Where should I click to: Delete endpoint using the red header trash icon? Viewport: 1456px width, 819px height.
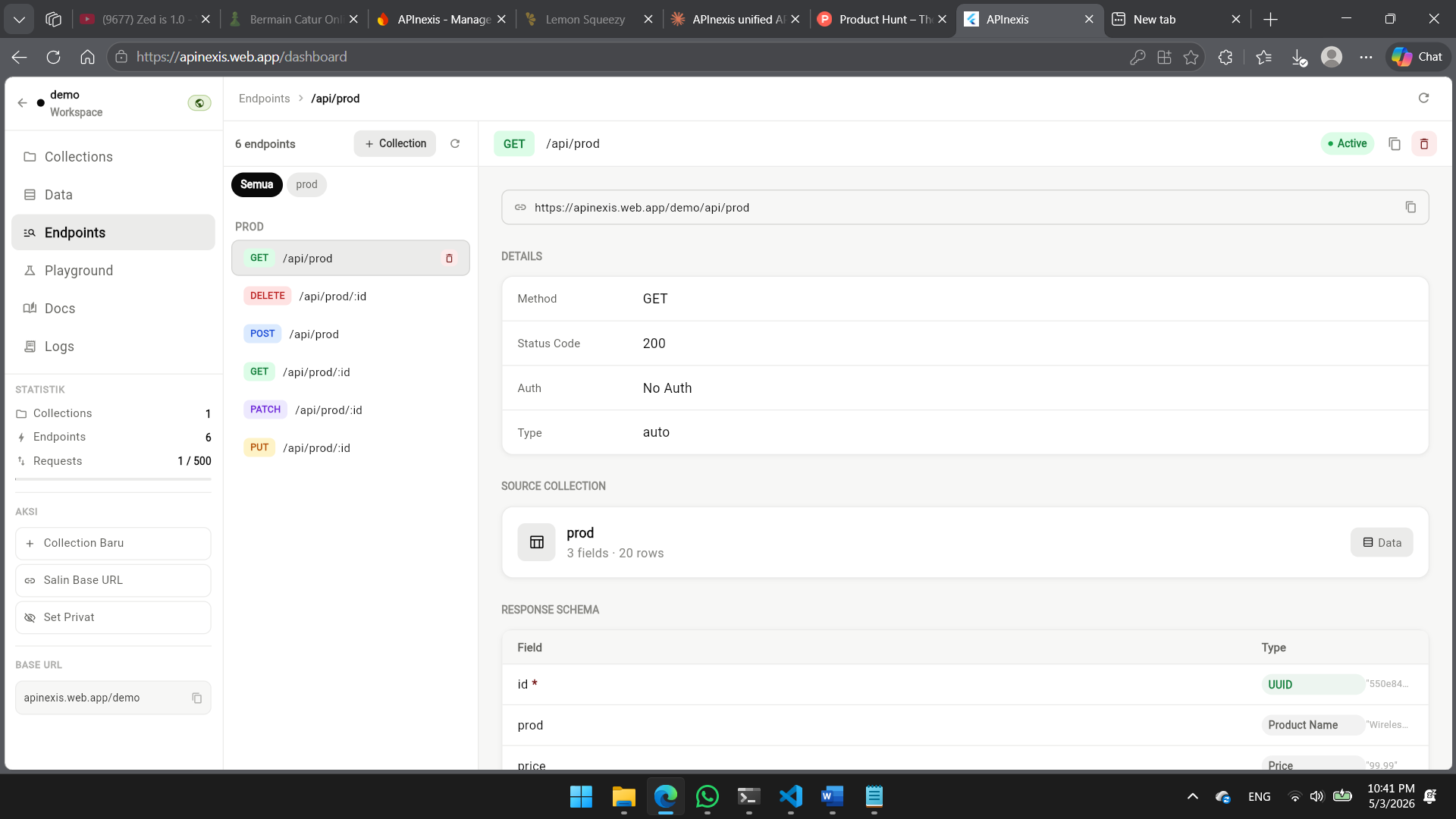(x=1424, y=143)
